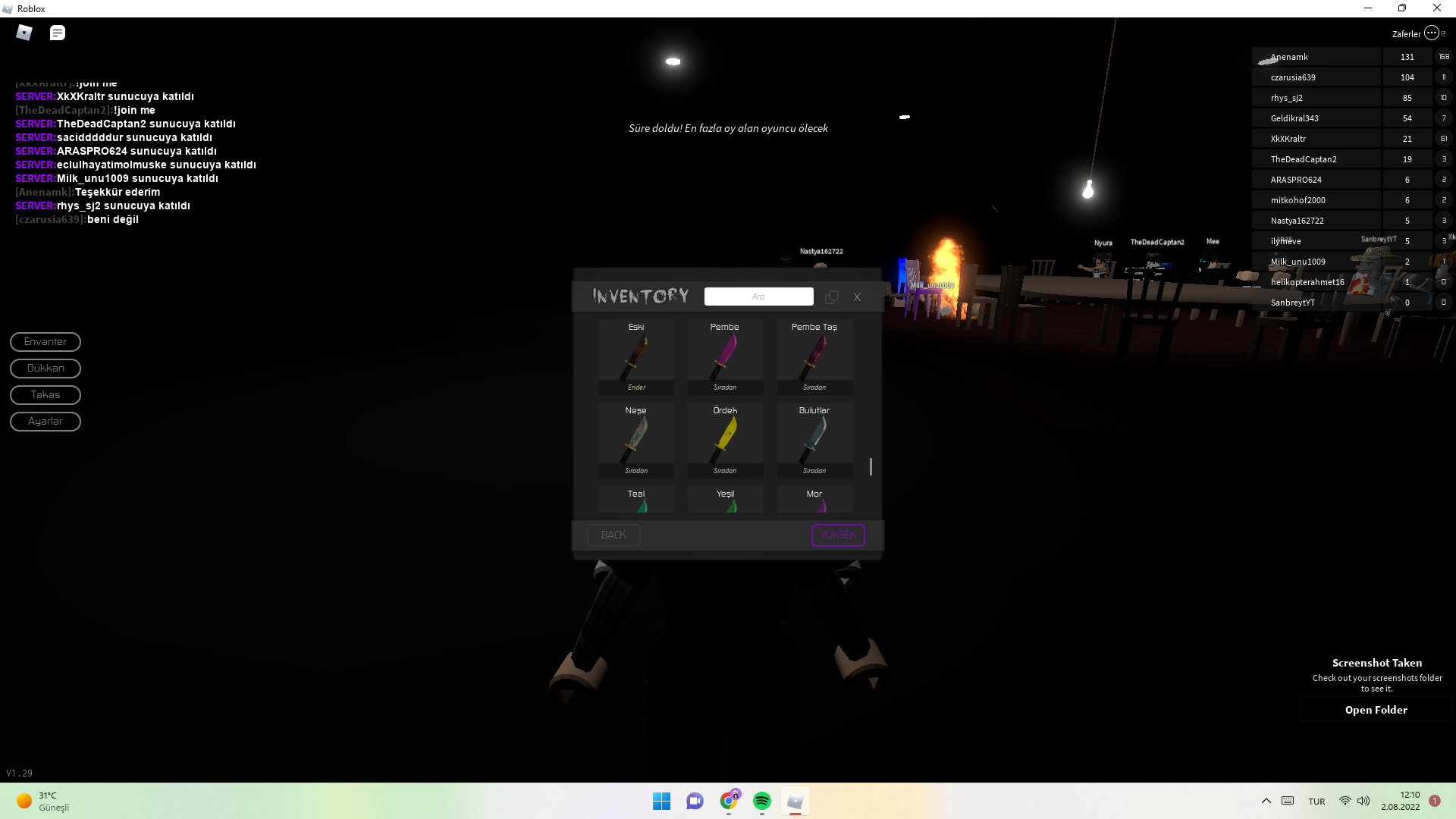Open the Envanter menu button
The height and width of the screenshot is (819, 1456).
coord(45,342)
